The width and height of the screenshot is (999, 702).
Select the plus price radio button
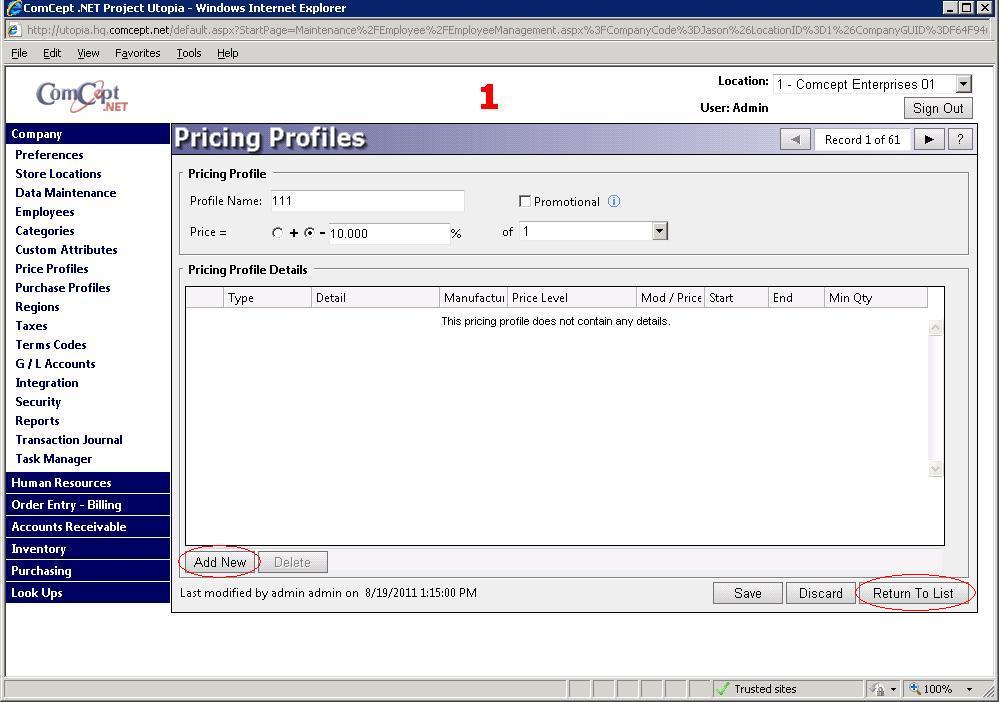click(x=278, y=233)
